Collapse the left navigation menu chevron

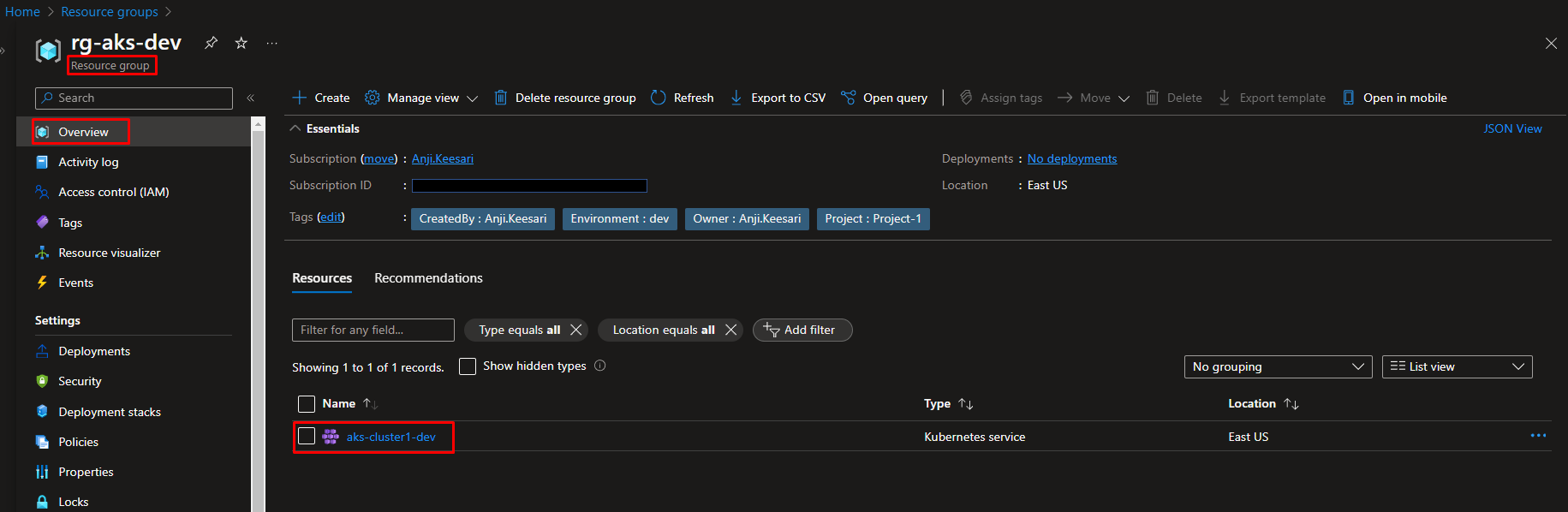251,98
